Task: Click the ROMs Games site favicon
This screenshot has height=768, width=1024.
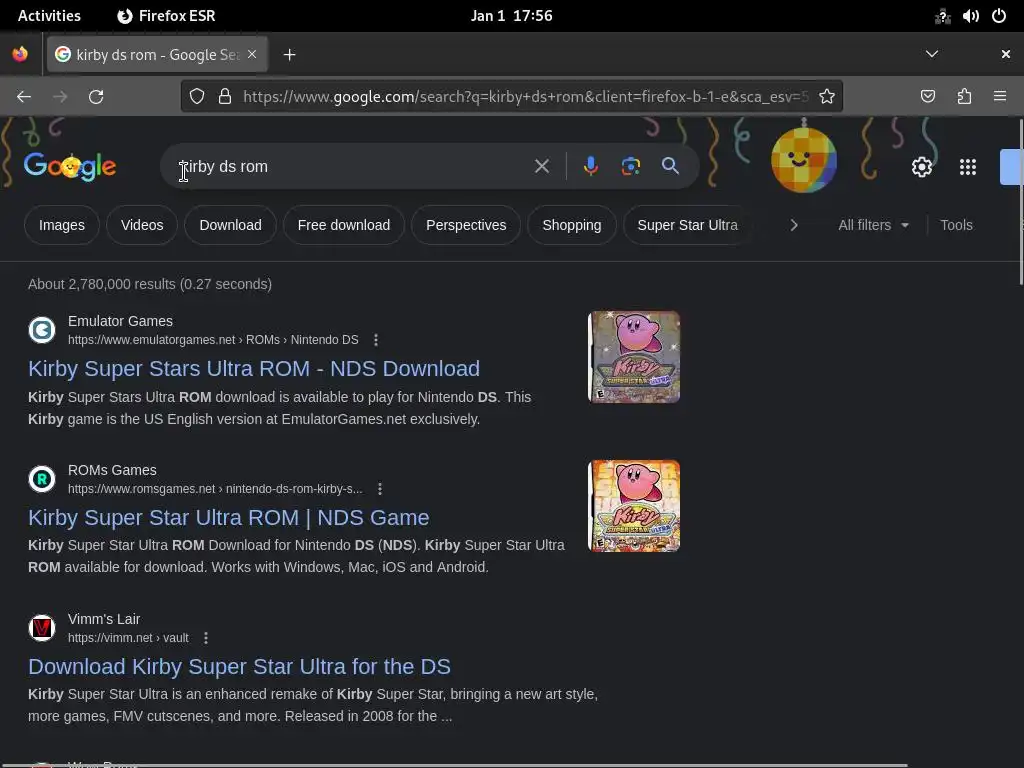Action: [42, 479]
